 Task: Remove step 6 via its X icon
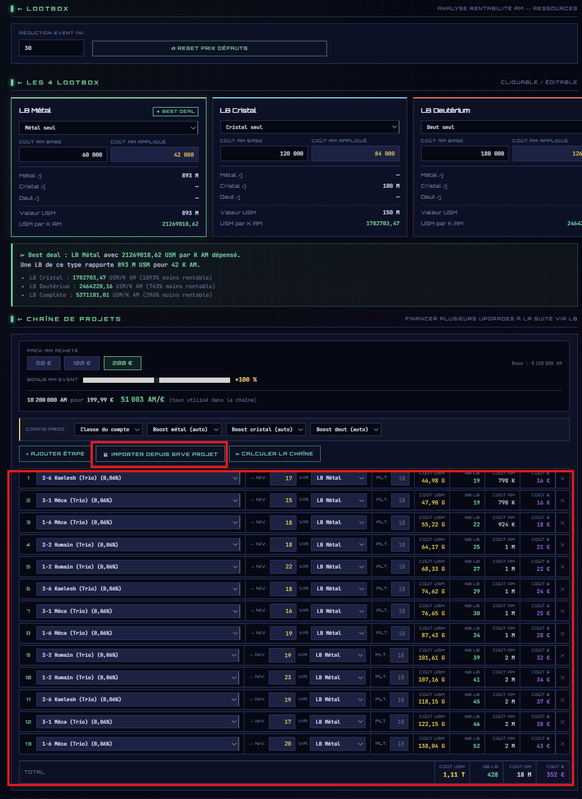click(562, 589)
